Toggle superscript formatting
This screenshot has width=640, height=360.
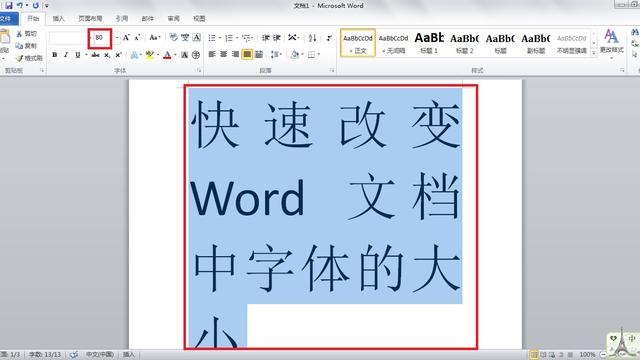(x=118, y=55)
